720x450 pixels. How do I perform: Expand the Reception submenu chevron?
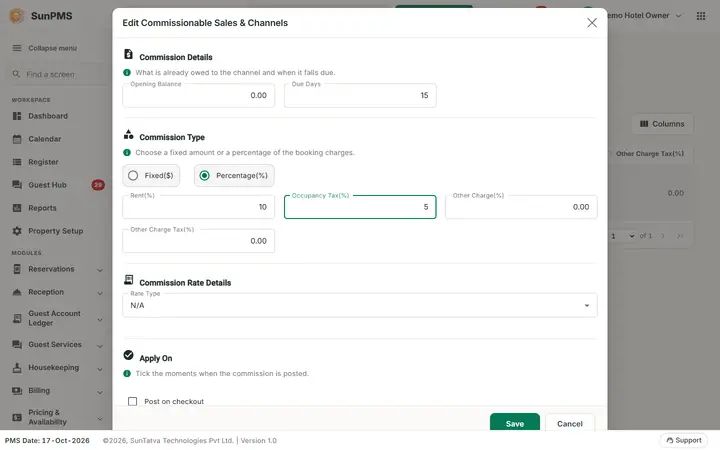point(100,293)
